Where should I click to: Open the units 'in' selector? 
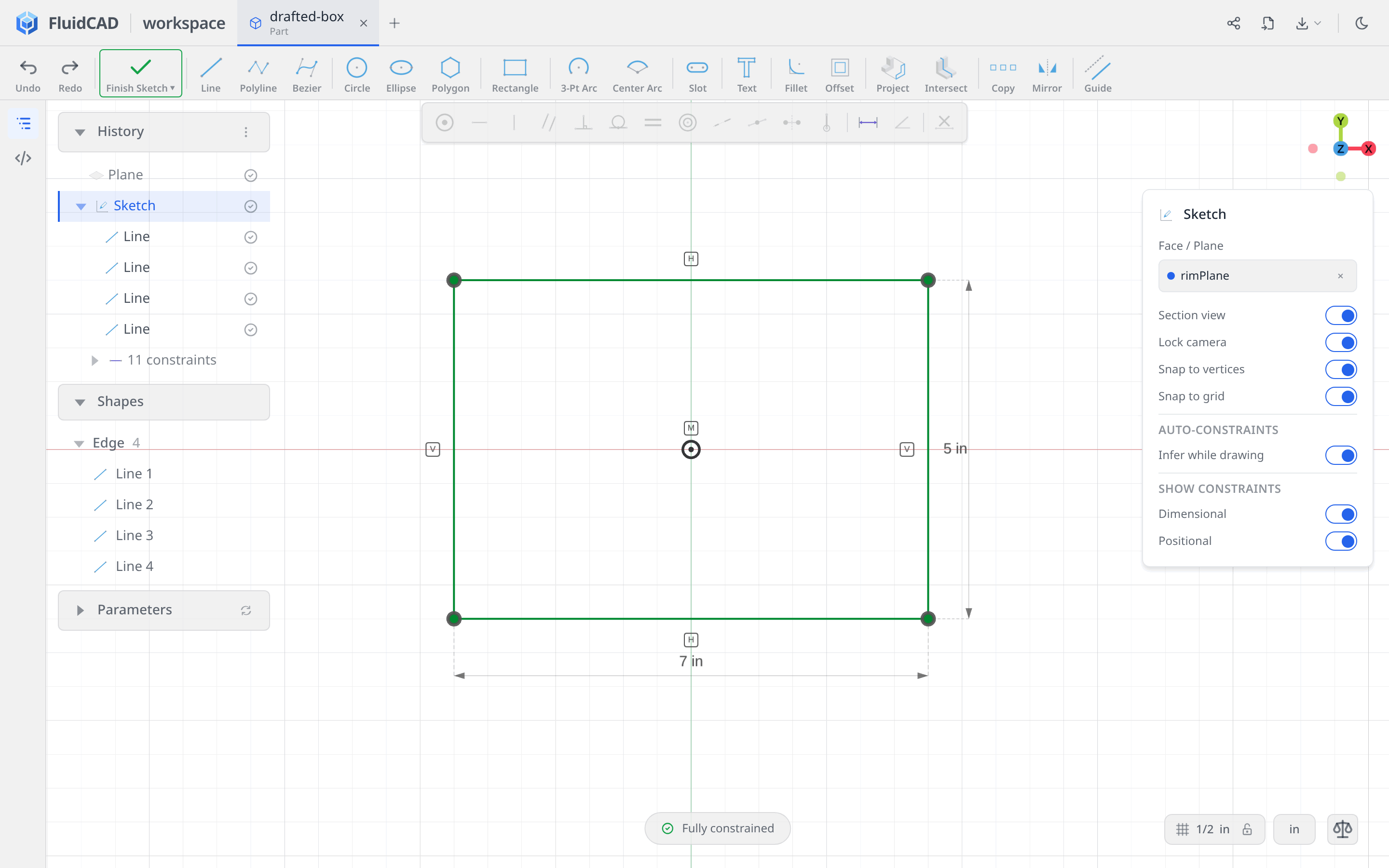click(1294, 829)
